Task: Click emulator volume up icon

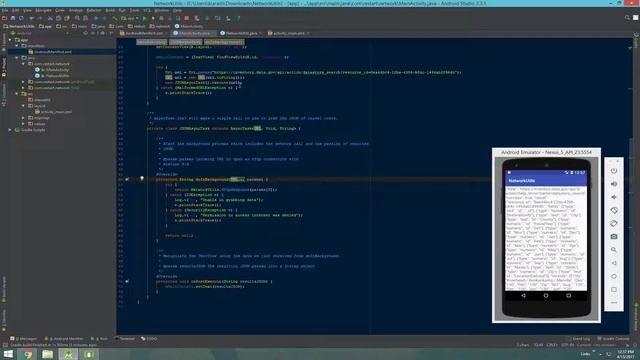Action: click(x=614, y=184)
